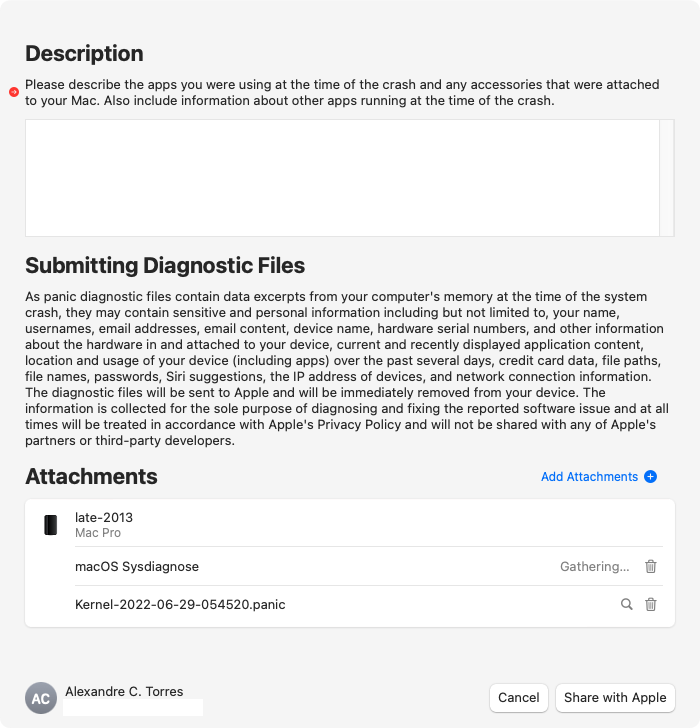Preview the Kernel panic file with magnifier icon
Viewport: 700px width, 728px height.
[x=627, y=604]
